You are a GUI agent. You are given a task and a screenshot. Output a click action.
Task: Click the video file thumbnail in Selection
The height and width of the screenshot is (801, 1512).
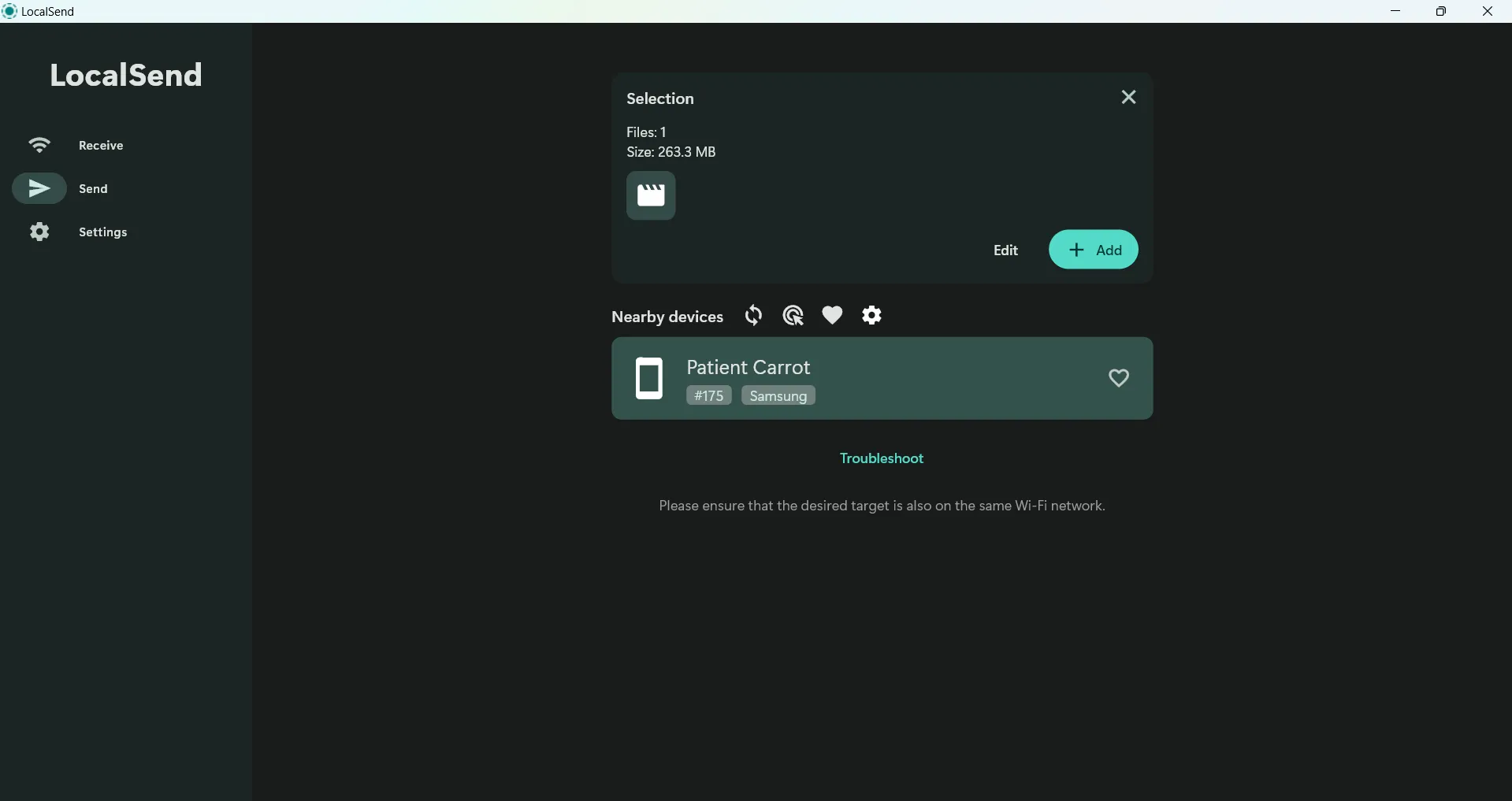pyautogui.click(x=651, y=195)
